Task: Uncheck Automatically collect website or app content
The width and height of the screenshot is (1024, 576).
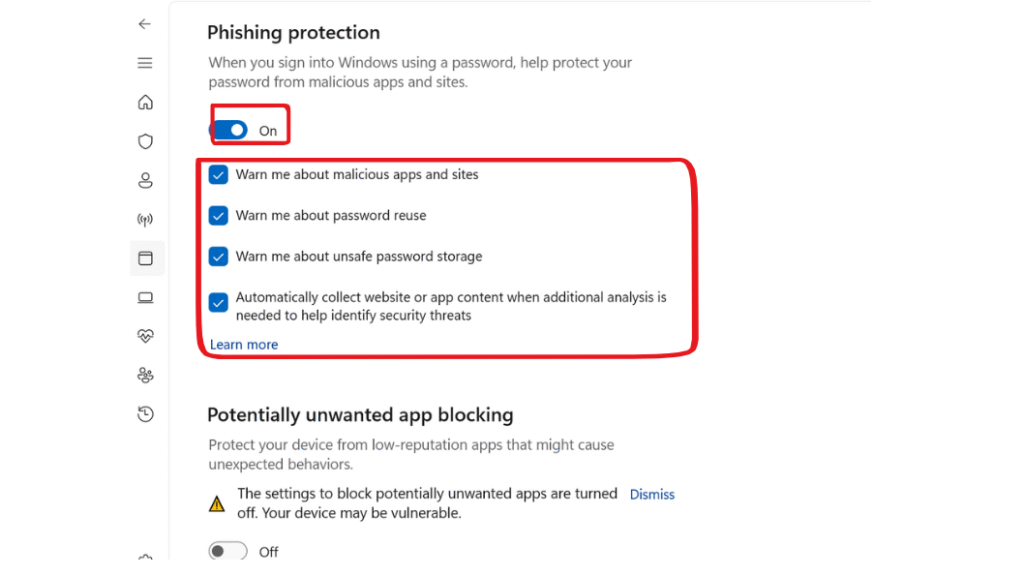Action: (x=218, y=303)
